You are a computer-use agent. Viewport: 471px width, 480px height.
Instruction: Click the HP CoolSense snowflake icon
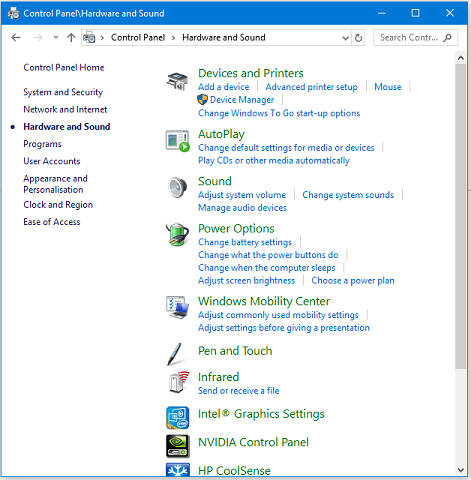coord(178,470)
